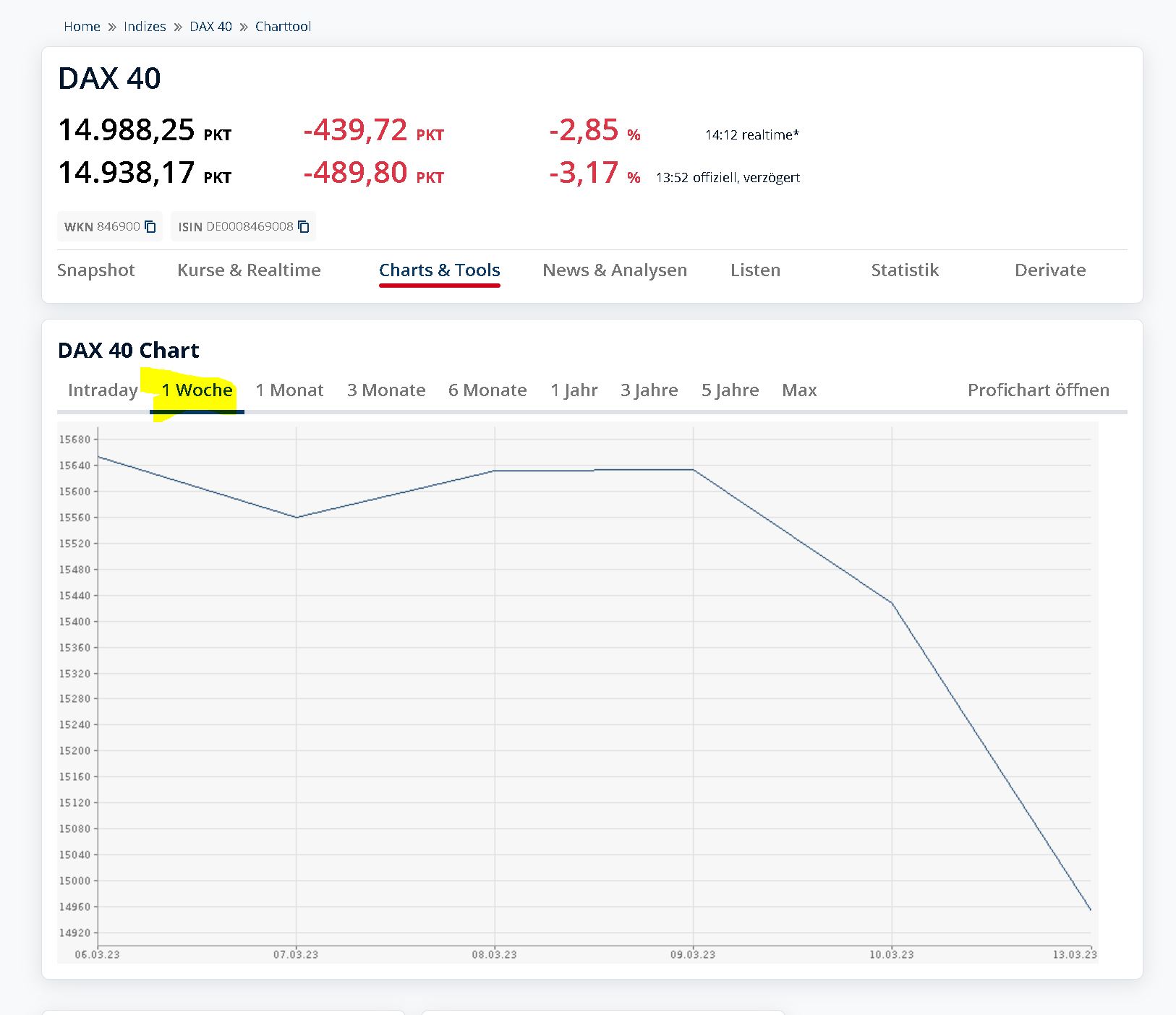Click the 14:12 realtime* timestamp

pyautogui.click(x=752, y=135)
